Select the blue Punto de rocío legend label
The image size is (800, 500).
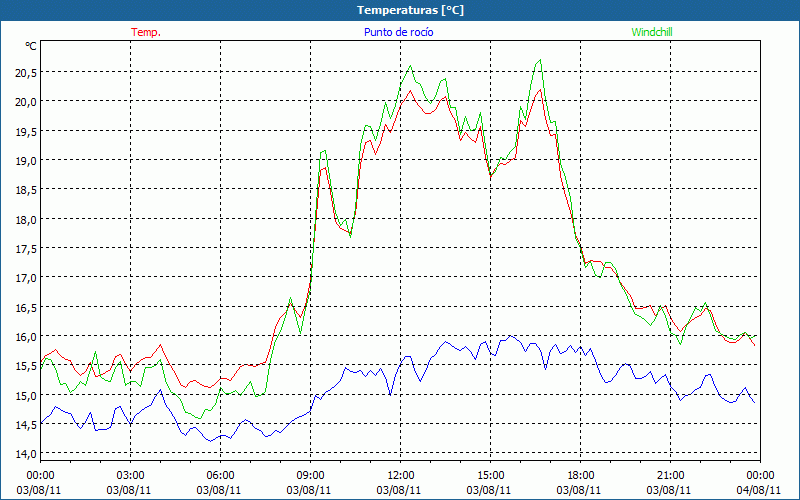pos(398,32)
